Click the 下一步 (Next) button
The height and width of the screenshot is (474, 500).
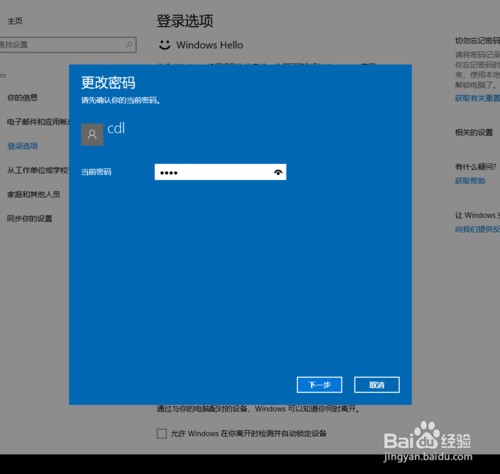coord(319,385)
